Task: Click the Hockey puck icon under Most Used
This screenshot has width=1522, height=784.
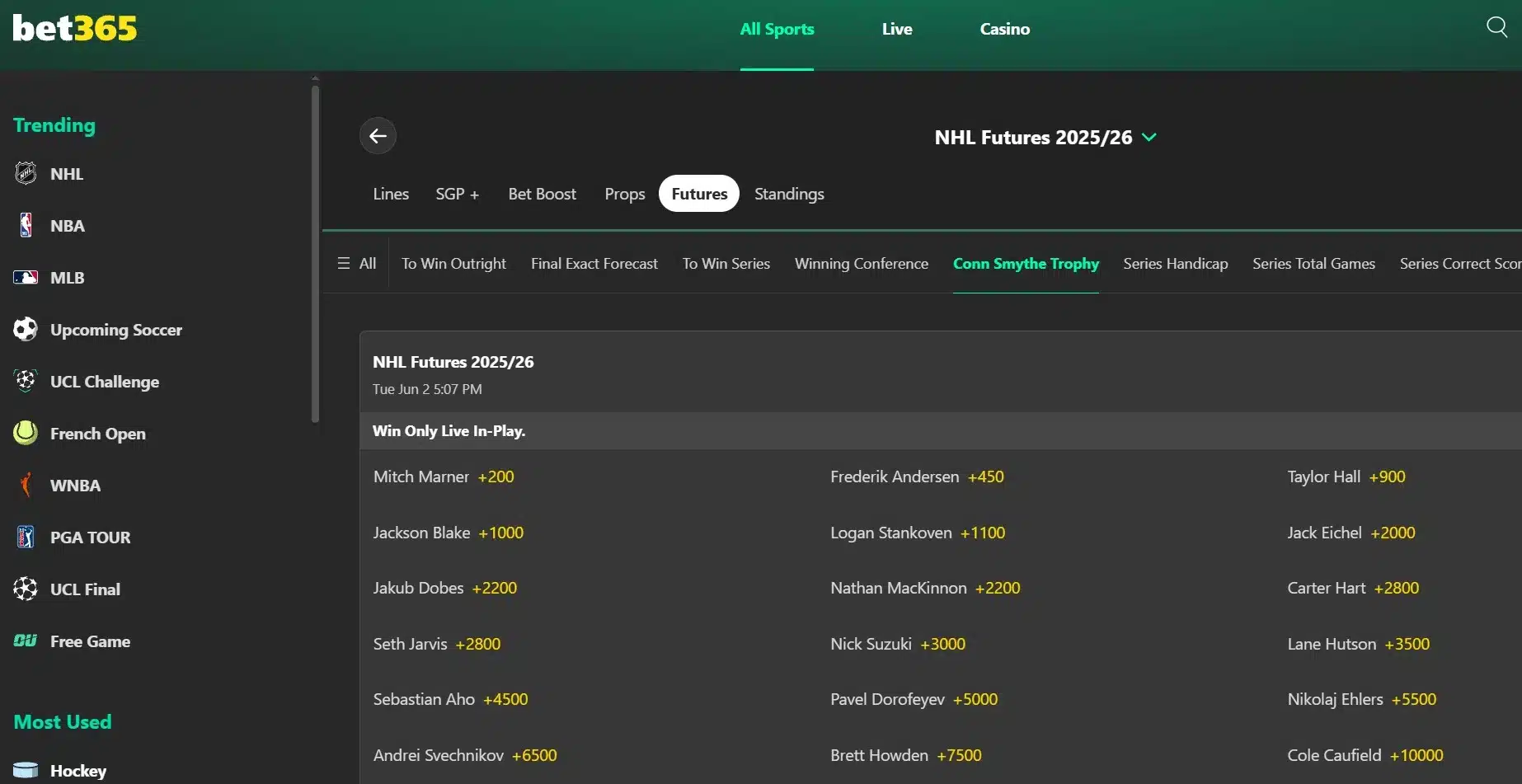Action: pos(26,770)
